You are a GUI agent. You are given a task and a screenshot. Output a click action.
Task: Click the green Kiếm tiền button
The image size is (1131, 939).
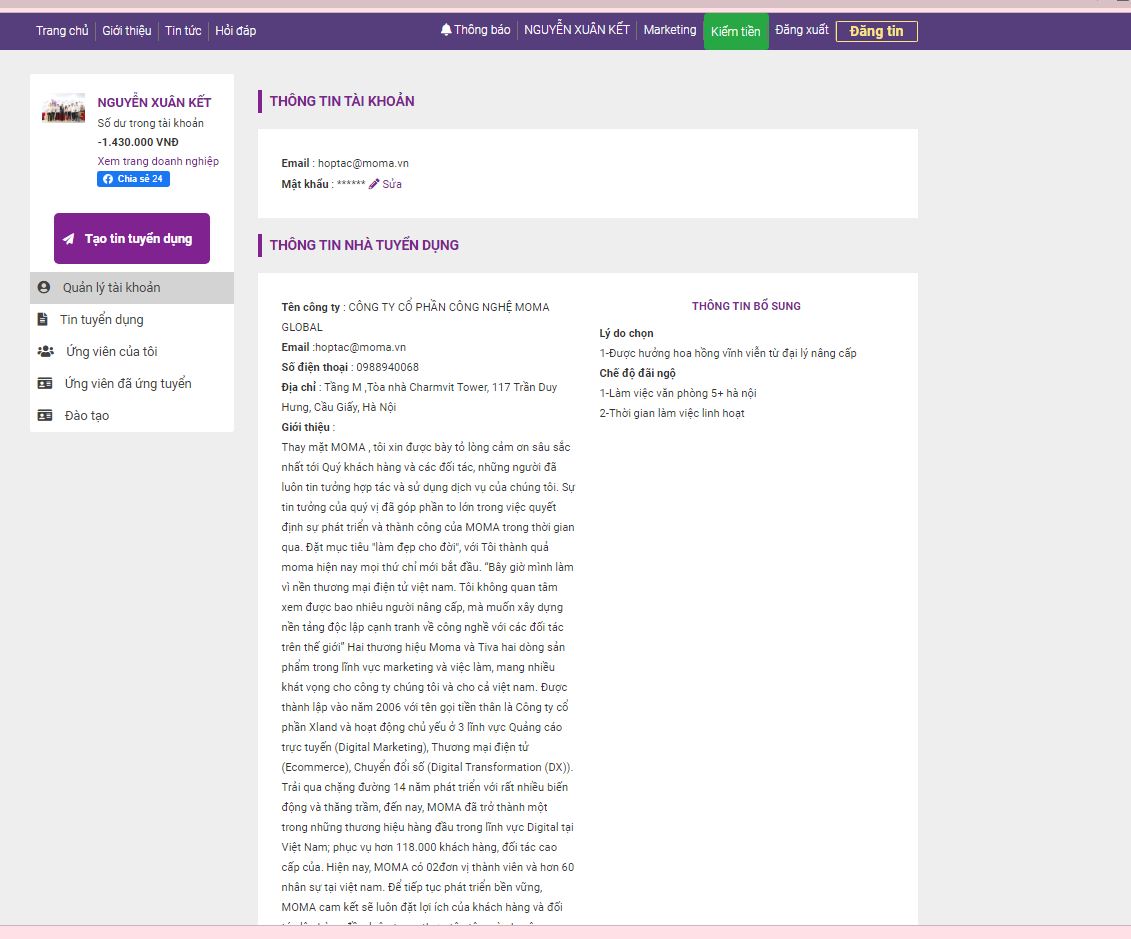pyautogui.click(x=735, y=32)
